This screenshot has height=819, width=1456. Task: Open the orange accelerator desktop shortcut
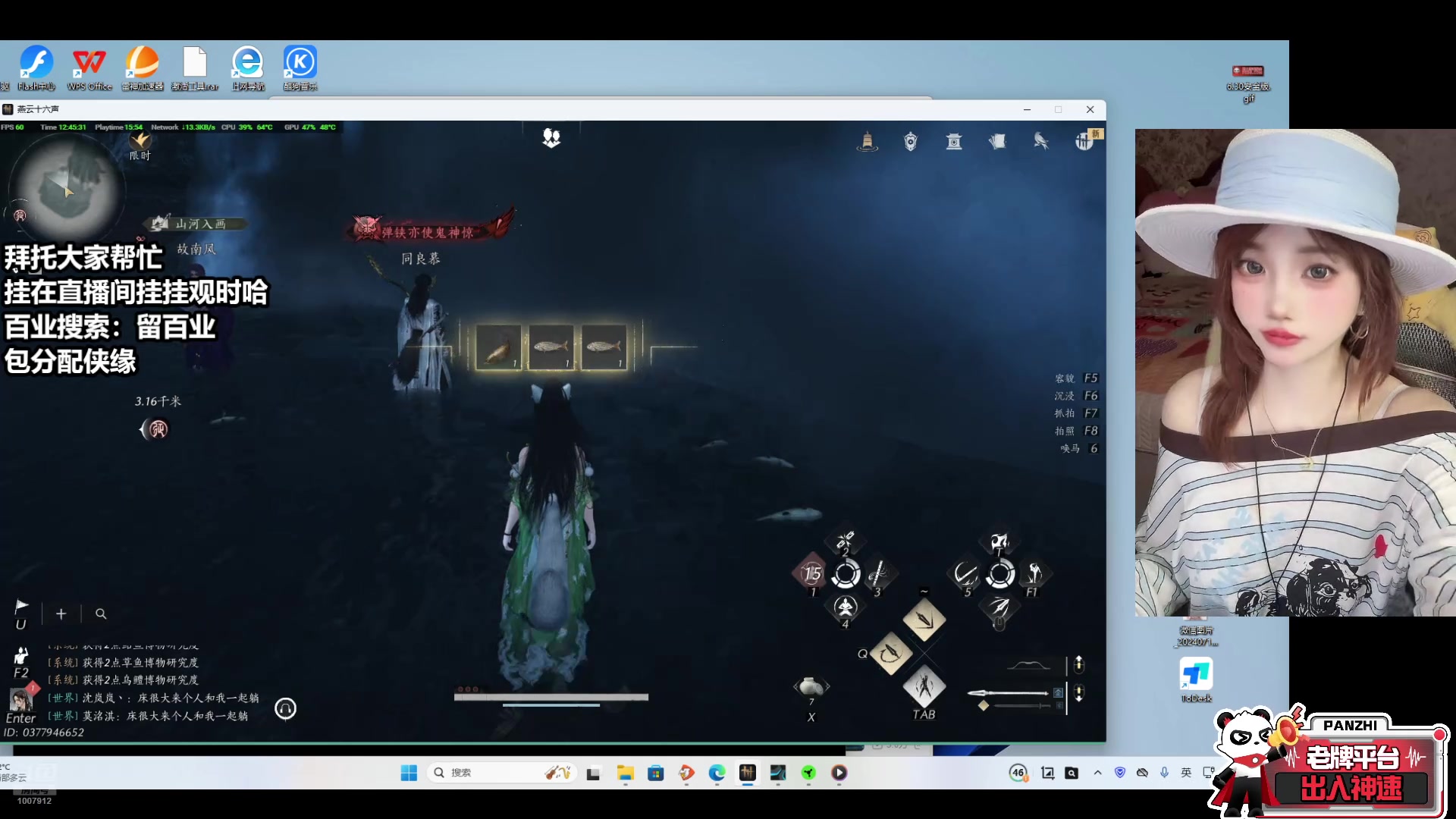[143, 69]
